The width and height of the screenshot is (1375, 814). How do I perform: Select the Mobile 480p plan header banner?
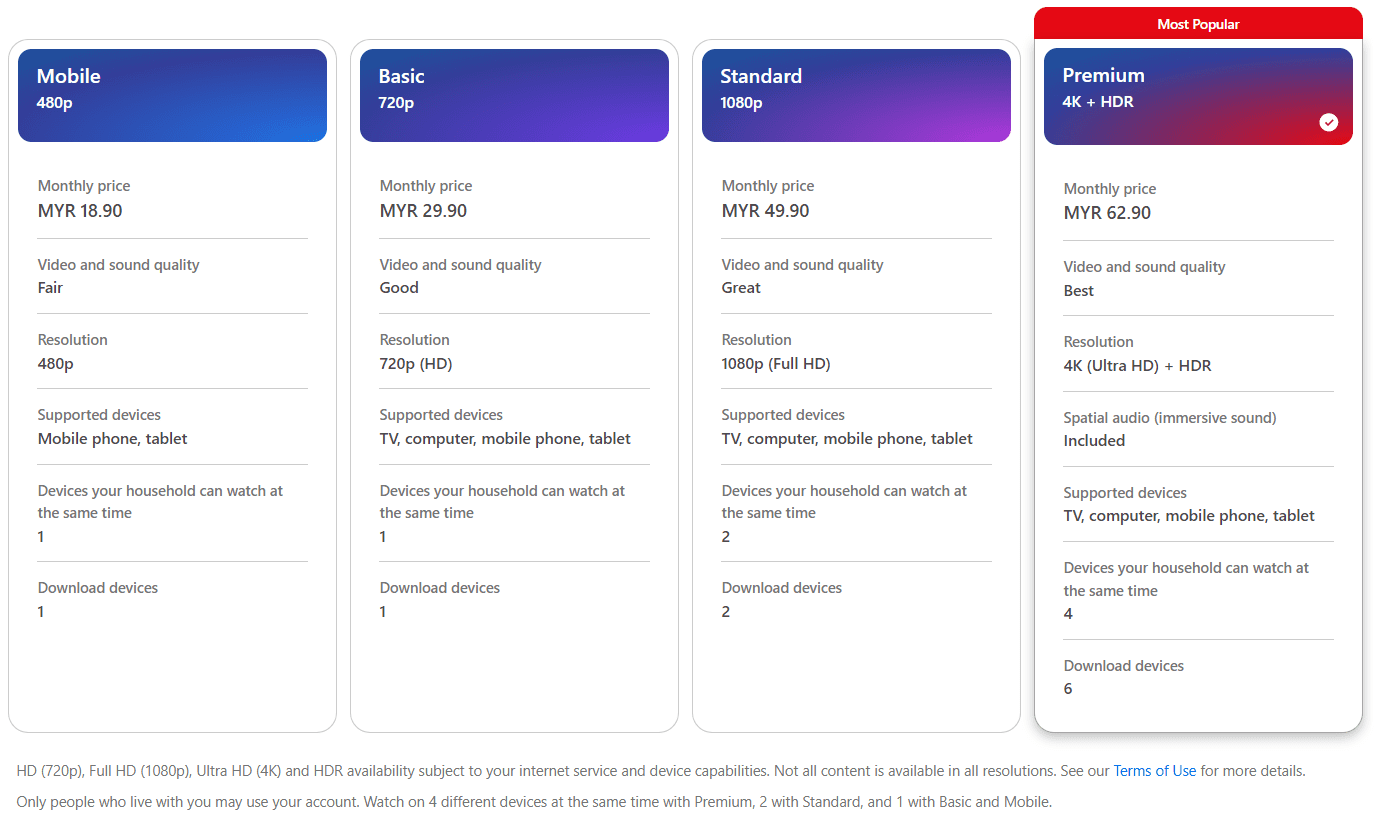point(172,95)
